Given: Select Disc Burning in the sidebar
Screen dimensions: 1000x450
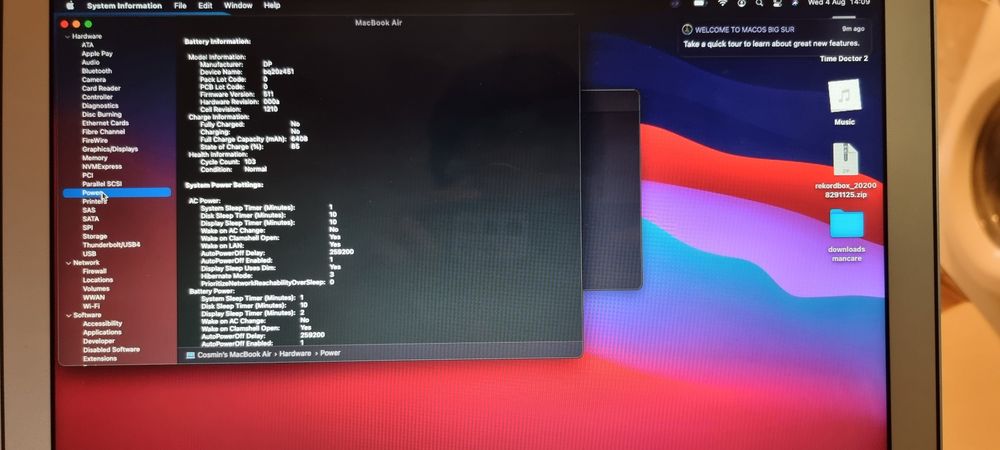Looking at the screenshot, I should [x=101, y=115].
